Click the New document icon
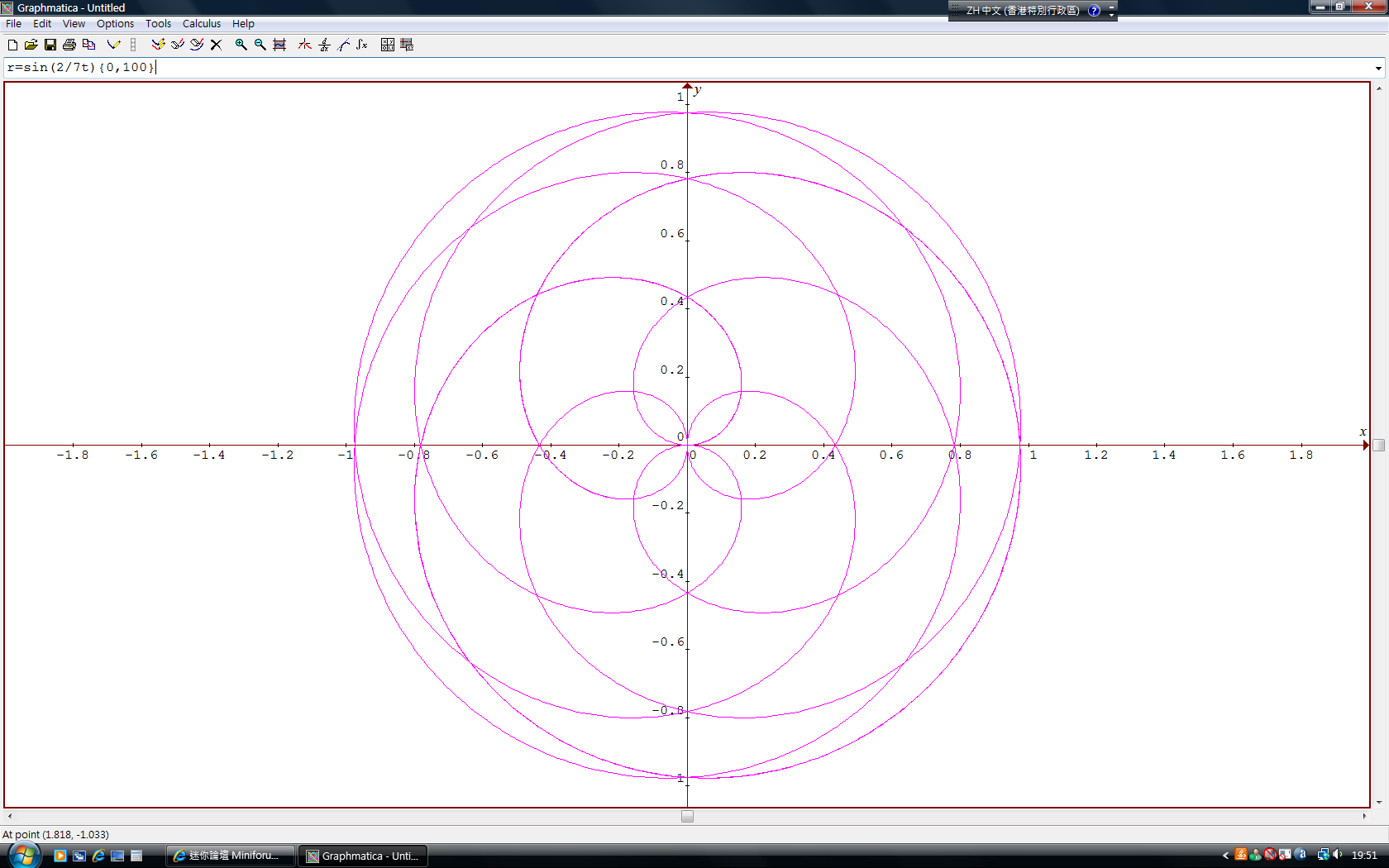This screenshot has height=868, width=1389. click(x=12, y=45)
